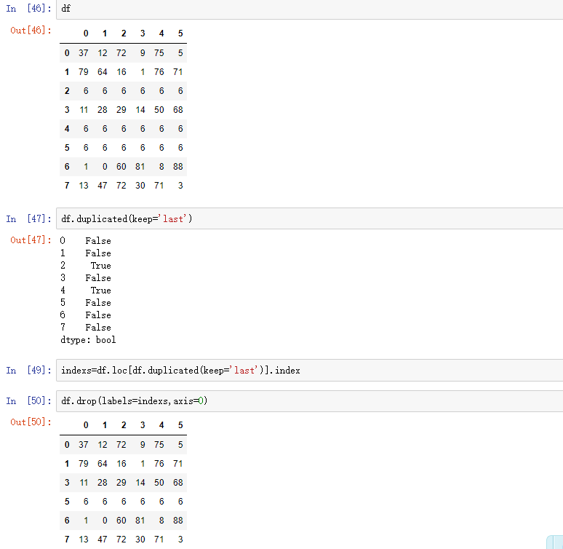This screenshot has width=563, height=549.
Task: Click row index 7 in Out[46] table
Action: pos(67,186)
